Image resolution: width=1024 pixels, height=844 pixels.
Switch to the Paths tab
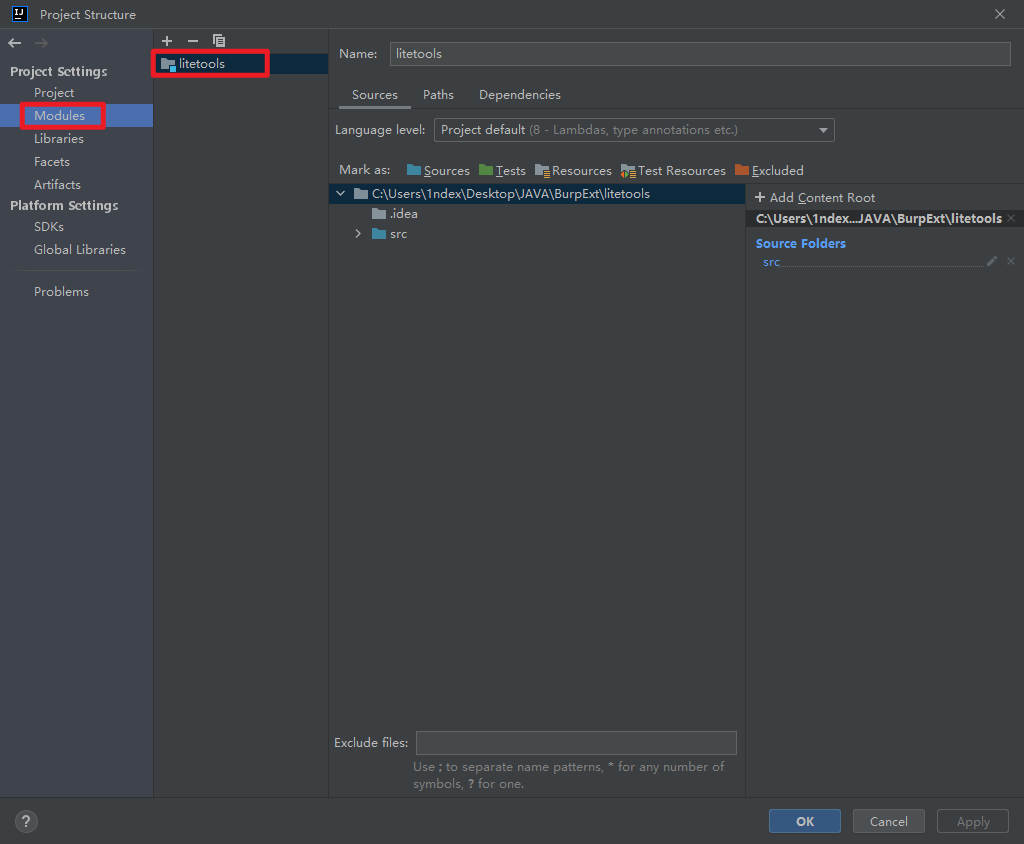point(438,95)
